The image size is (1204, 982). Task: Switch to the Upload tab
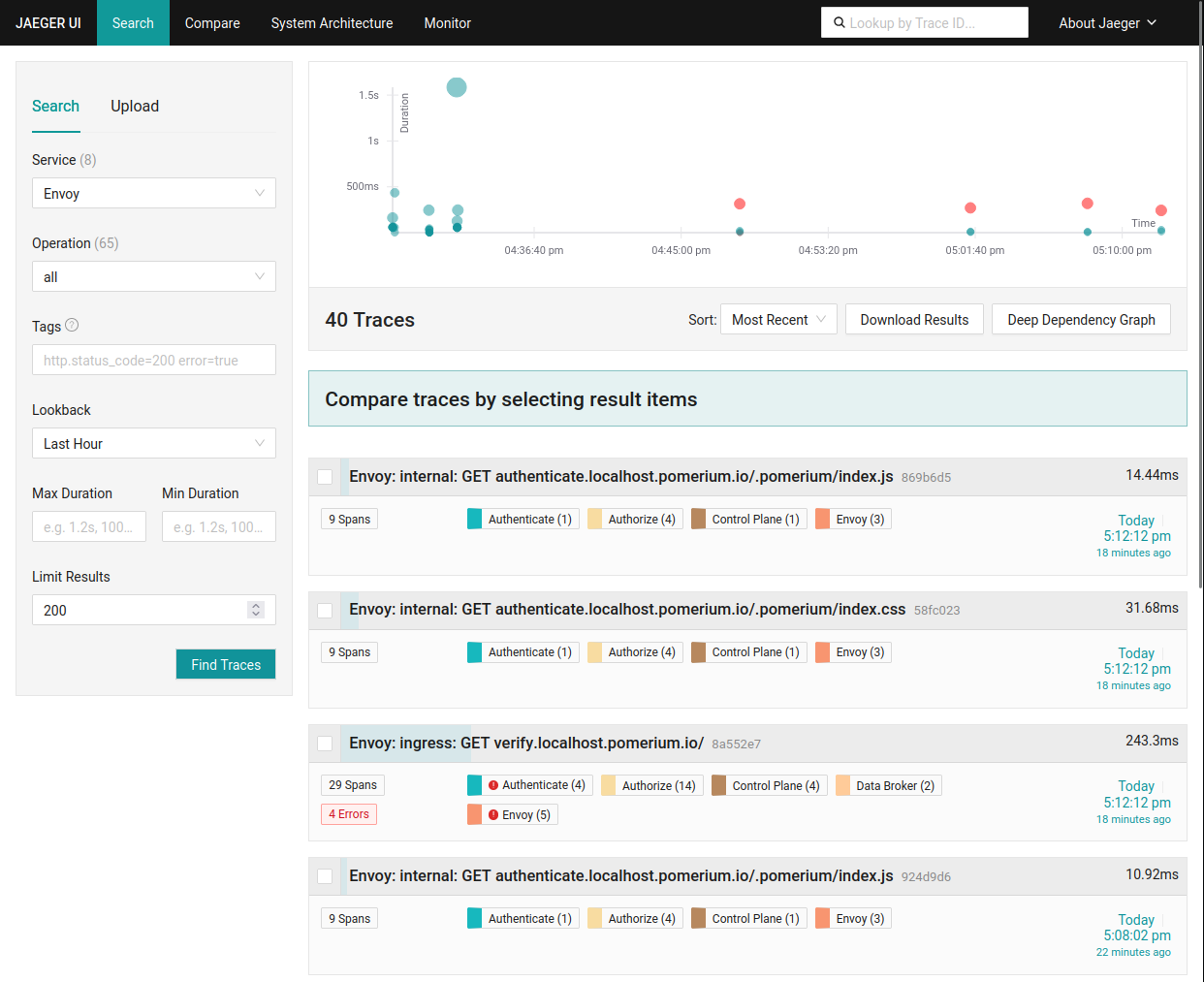(x=135, y=107)
